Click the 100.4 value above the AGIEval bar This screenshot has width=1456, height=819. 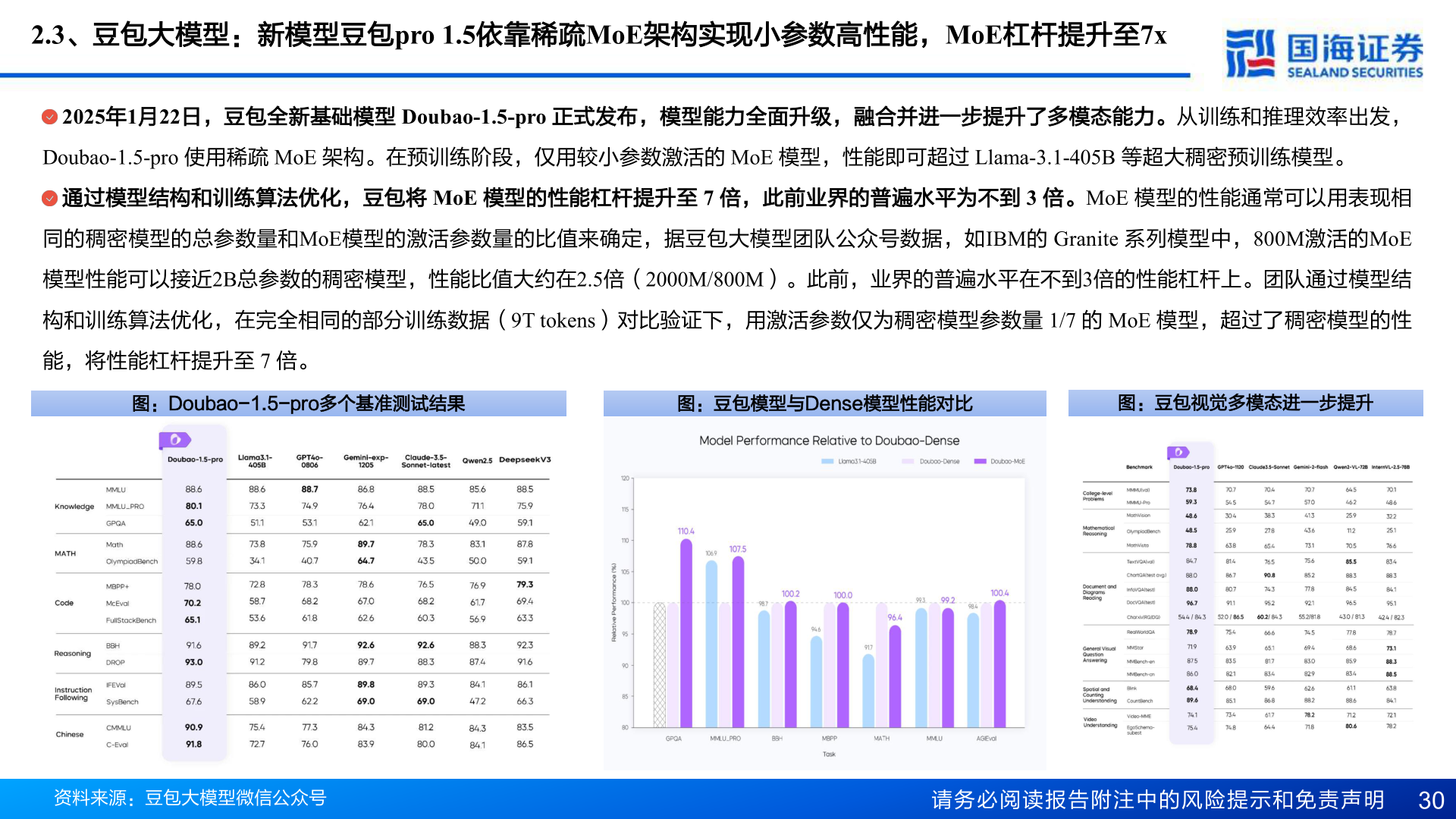click(x=999, y=593)
